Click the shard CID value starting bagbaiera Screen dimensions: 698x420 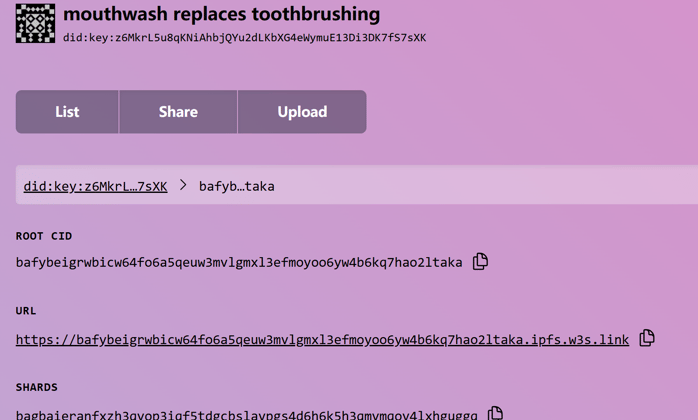(246, 415)
